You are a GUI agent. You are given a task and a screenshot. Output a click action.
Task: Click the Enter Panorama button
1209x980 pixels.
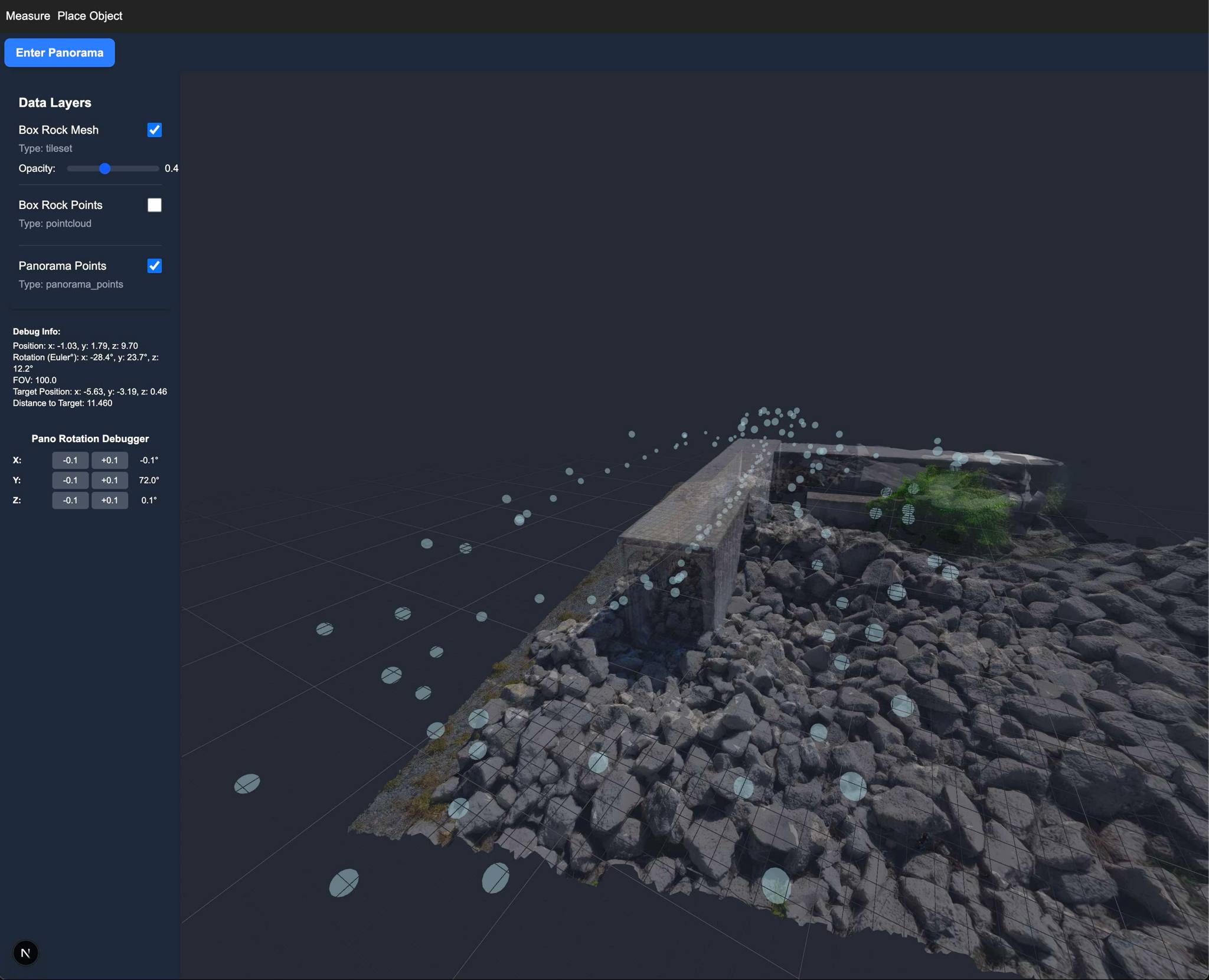coord(60,53)
